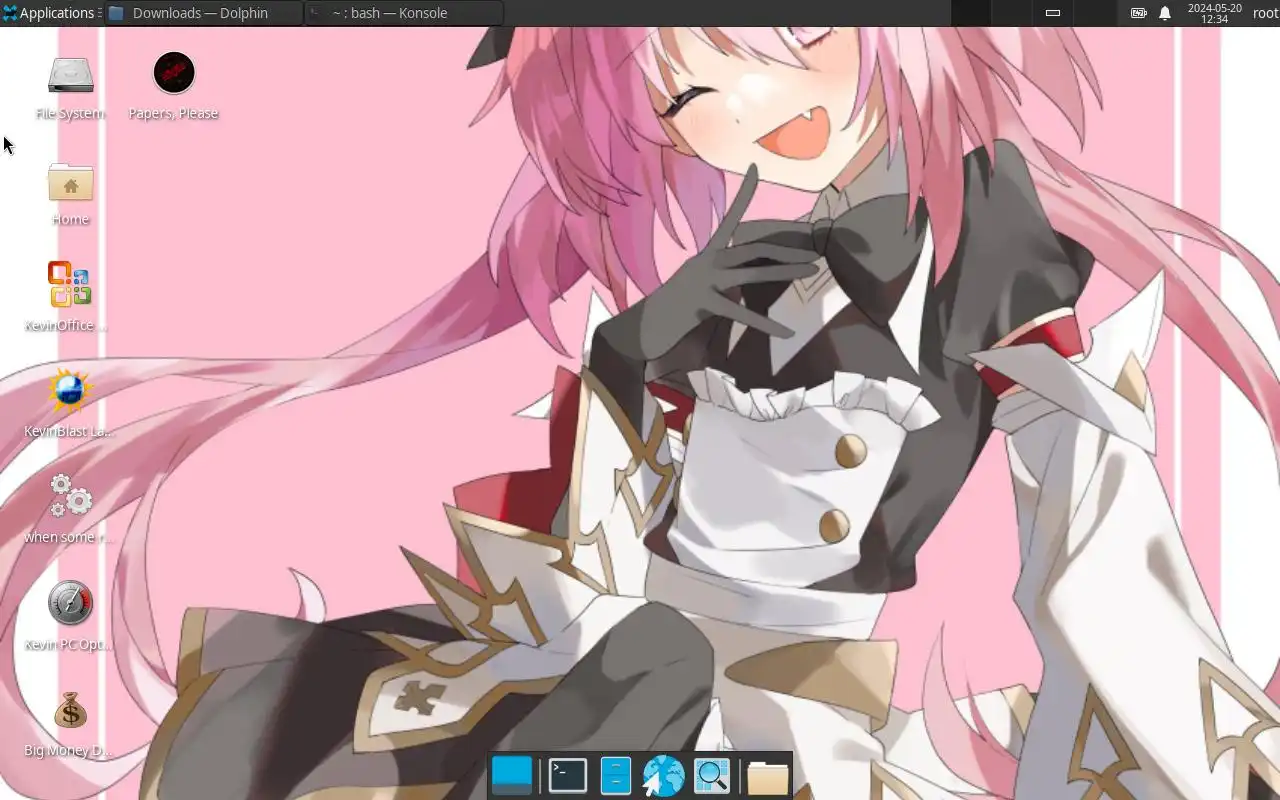The width and height of the screenshot is (1280, 800).
Task: Open the folder icon in the dock
Action: 767,776
